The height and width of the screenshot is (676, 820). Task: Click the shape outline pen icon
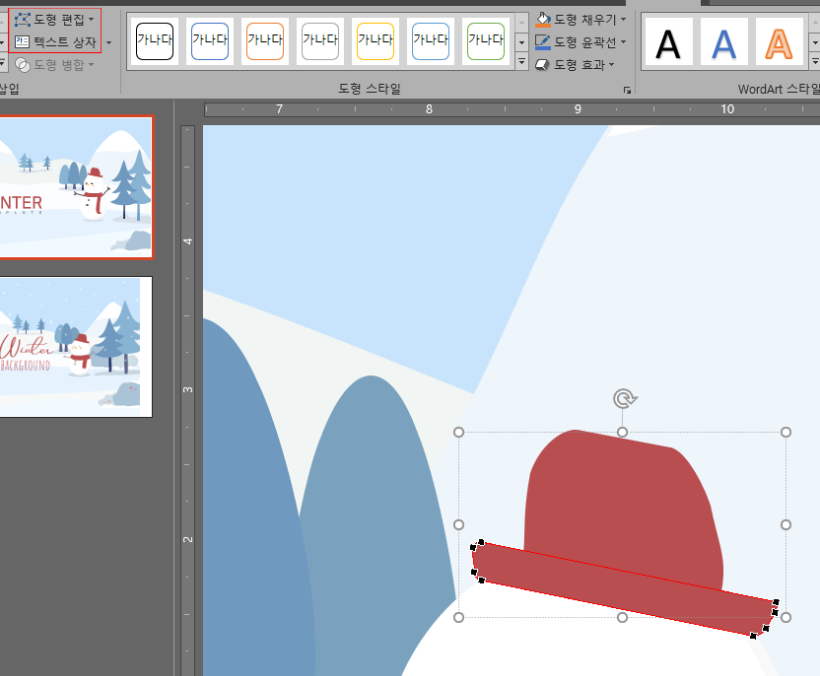pyautogui.click(x=543, y=42)
